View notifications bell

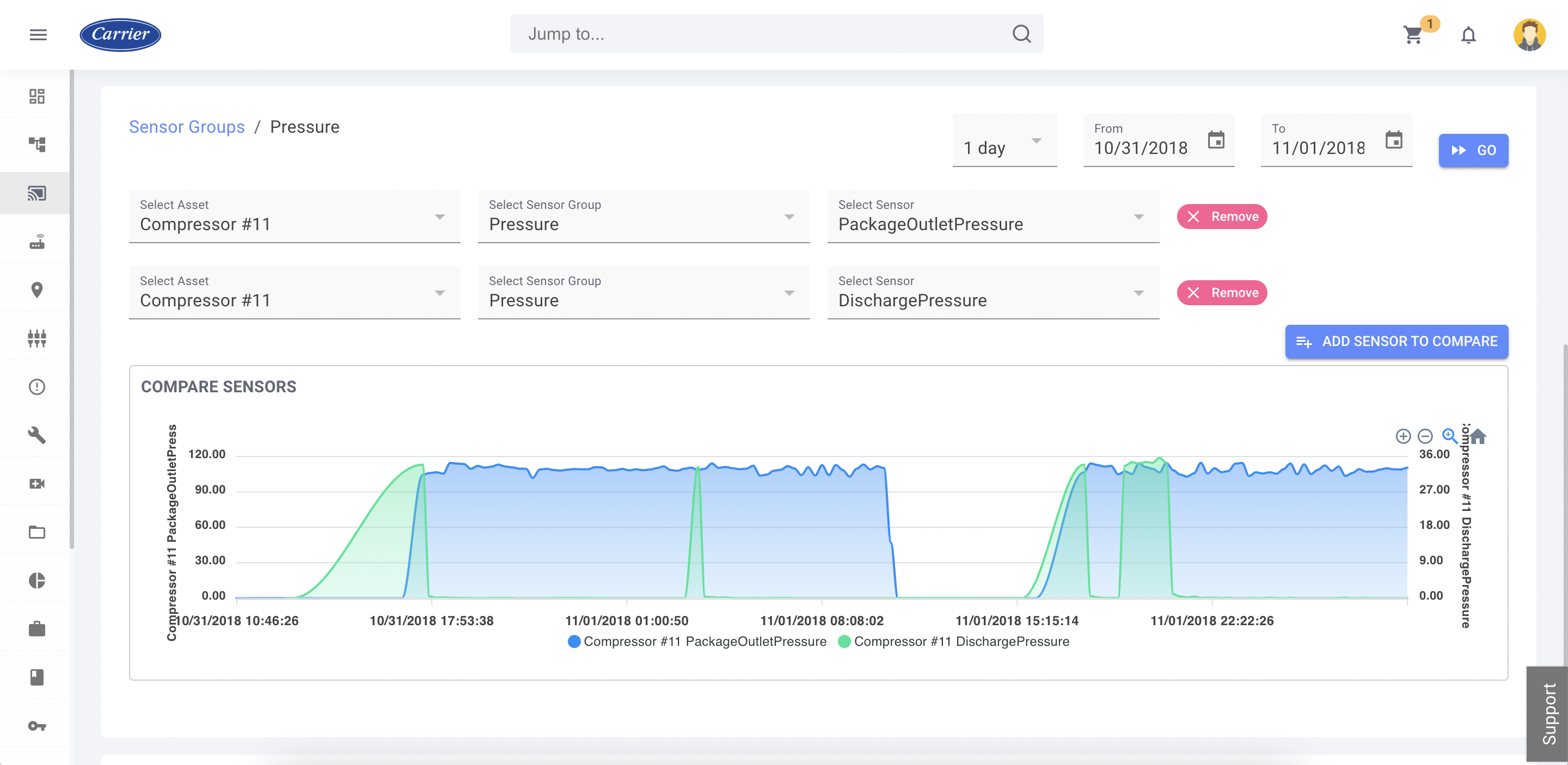(x=1468, y=35)
